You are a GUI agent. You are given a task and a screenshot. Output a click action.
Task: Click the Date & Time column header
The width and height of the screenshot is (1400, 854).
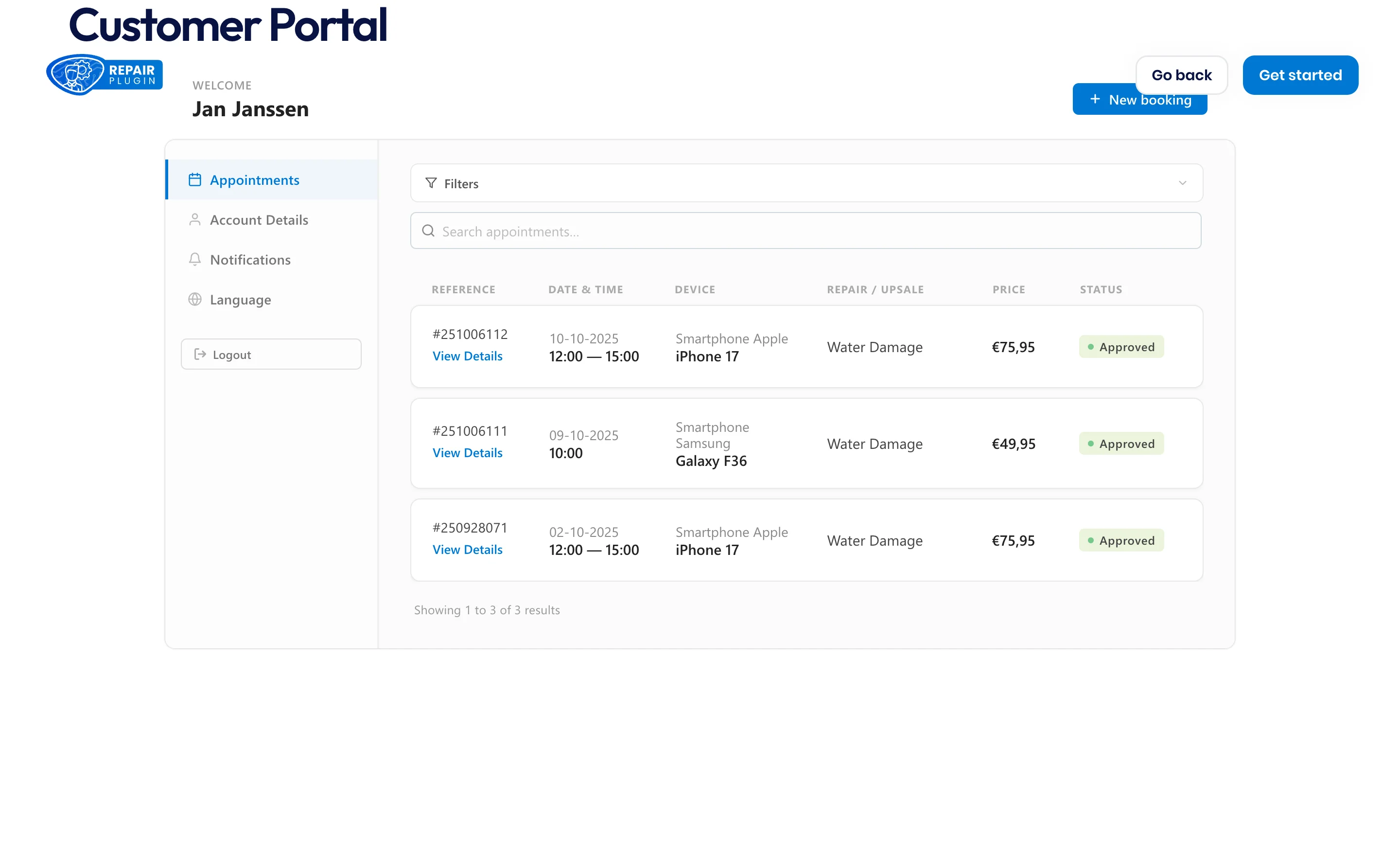pyautogui.click(x=586, y=289)
